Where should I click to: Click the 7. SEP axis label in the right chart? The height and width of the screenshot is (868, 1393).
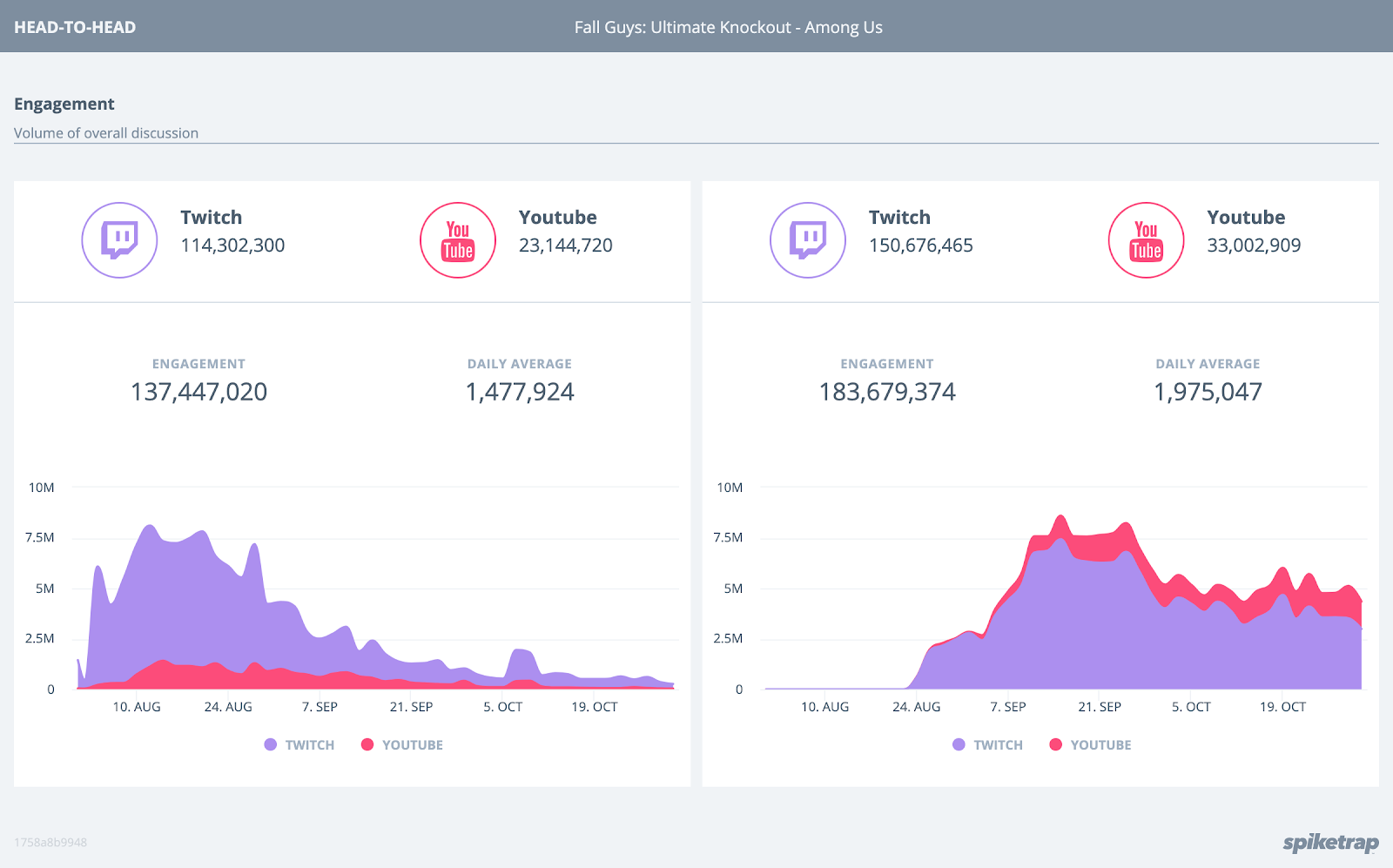(1008, 707)
